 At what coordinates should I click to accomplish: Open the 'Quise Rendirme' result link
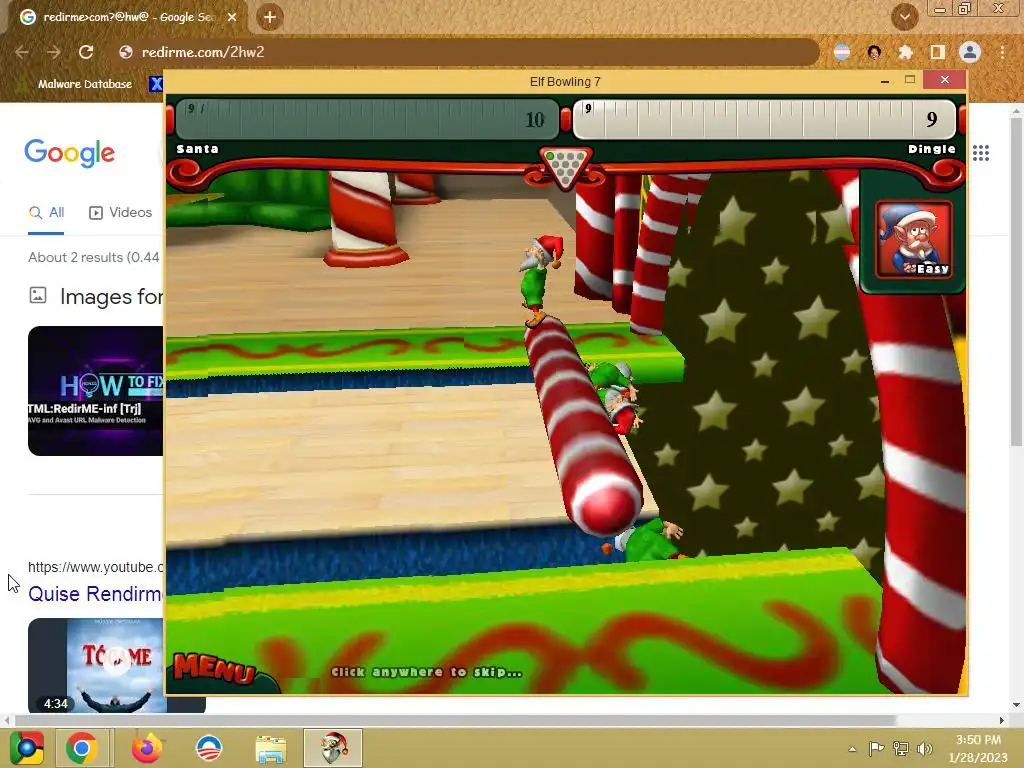tap(95, 594)
